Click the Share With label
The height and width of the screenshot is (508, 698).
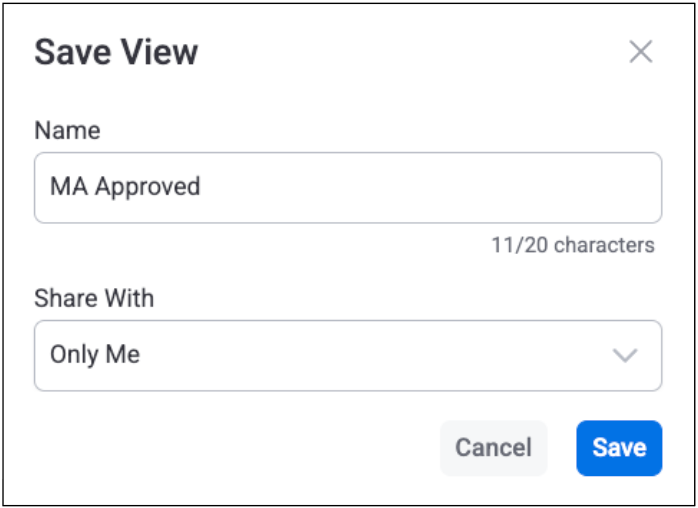[94, 298]
